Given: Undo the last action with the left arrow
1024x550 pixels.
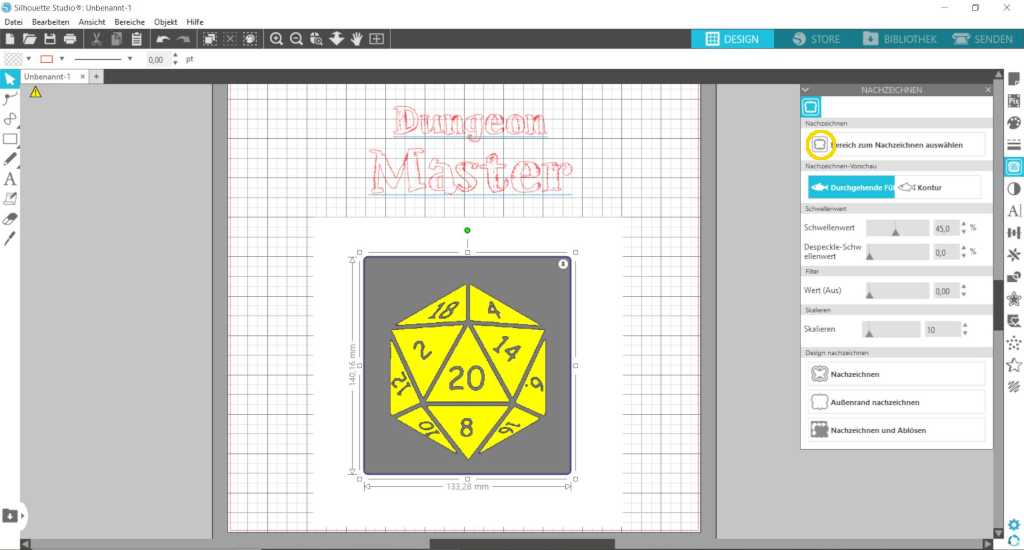Looking at the screenshot, I should (x=163, y=39).
